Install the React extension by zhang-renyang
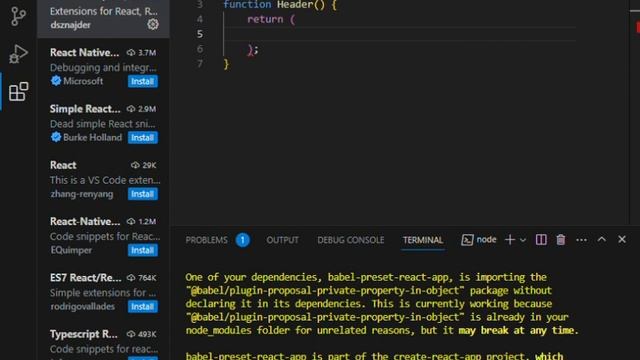640x360 pixels. 142,194
